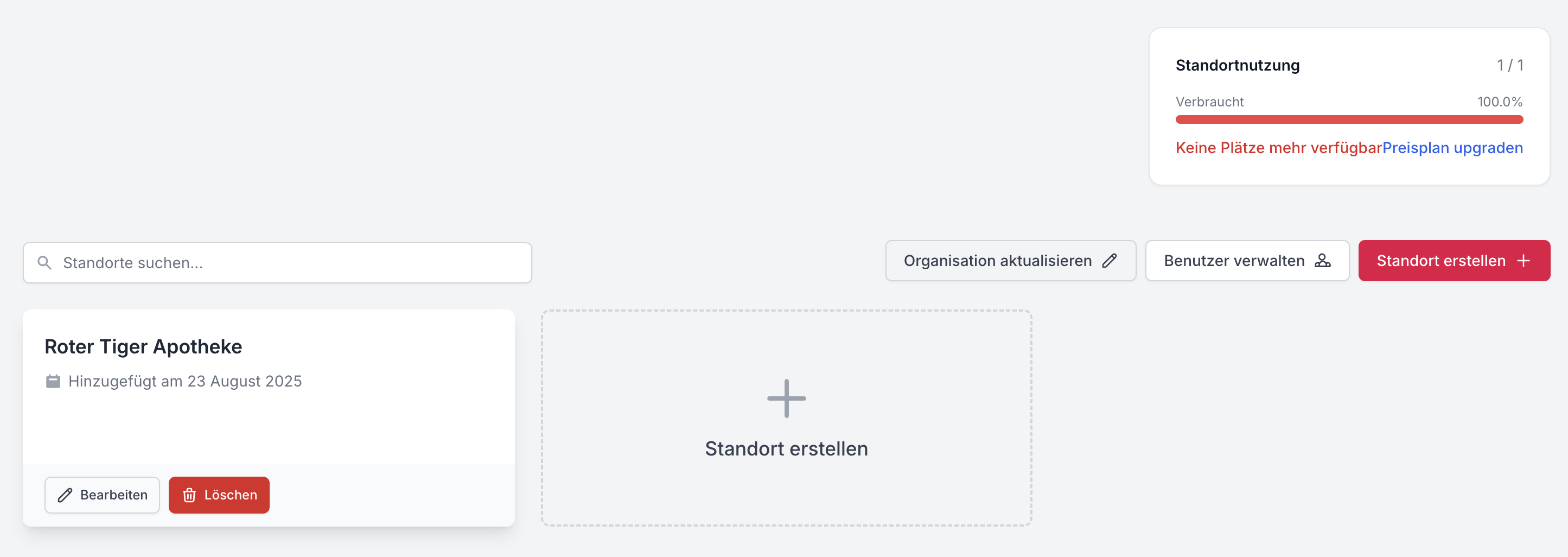This screenshot has width=1568, height=557.
Task: Open Organisation aktualisieren
Action: pyautogui.click(x=997, y=261)
